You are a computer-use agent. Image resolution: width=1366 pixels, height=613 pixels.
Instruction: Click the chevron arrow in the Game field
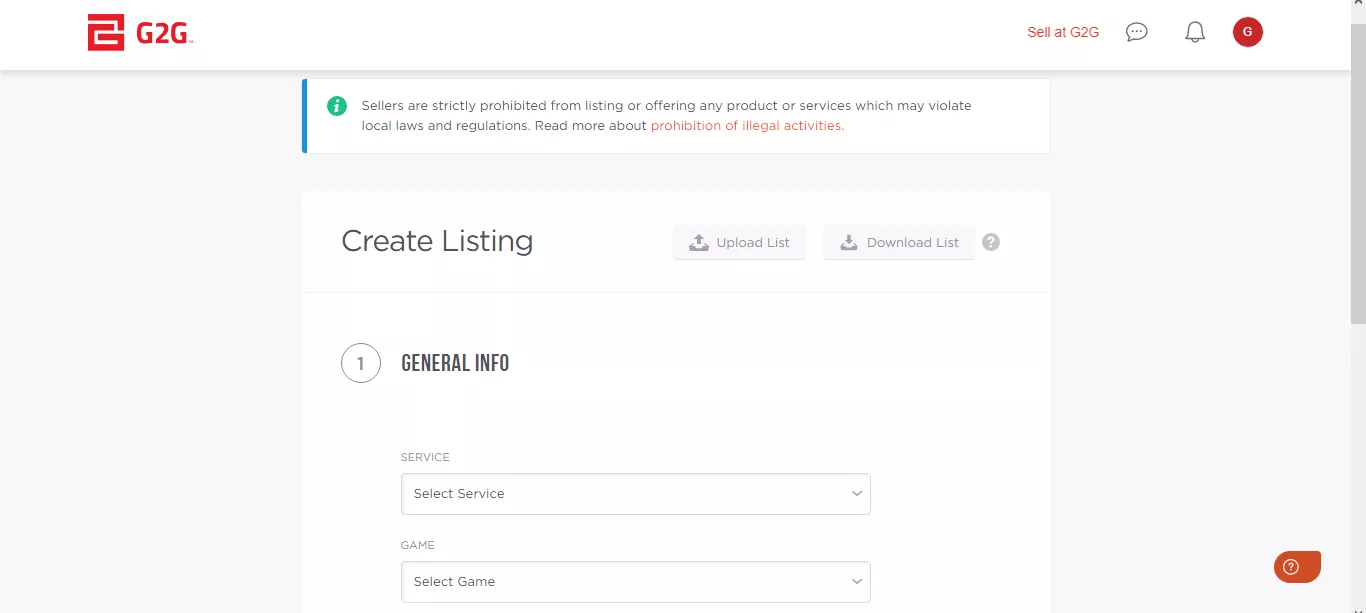[857, 582]
